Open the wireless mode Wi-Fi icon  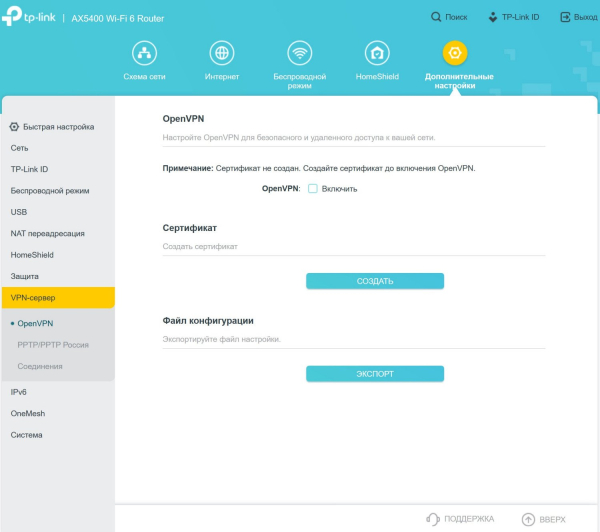[300, 53]
